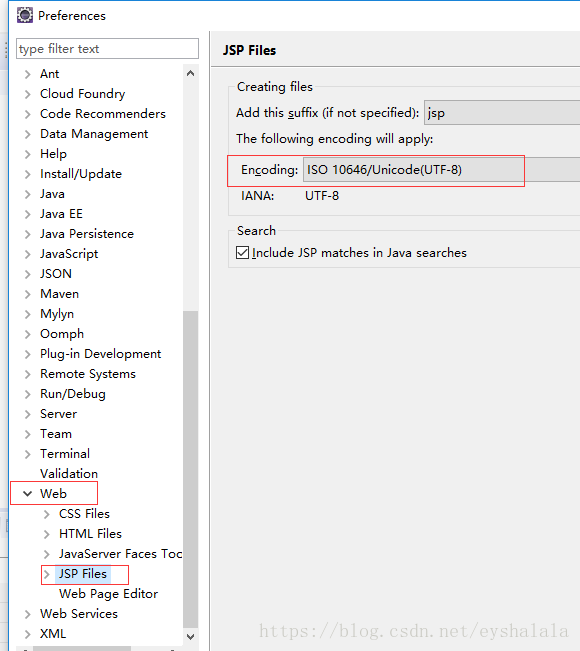Screen dimensions: 580x651
Task: Edit the file suffix field containing jsp
Action: pos(502,113)
